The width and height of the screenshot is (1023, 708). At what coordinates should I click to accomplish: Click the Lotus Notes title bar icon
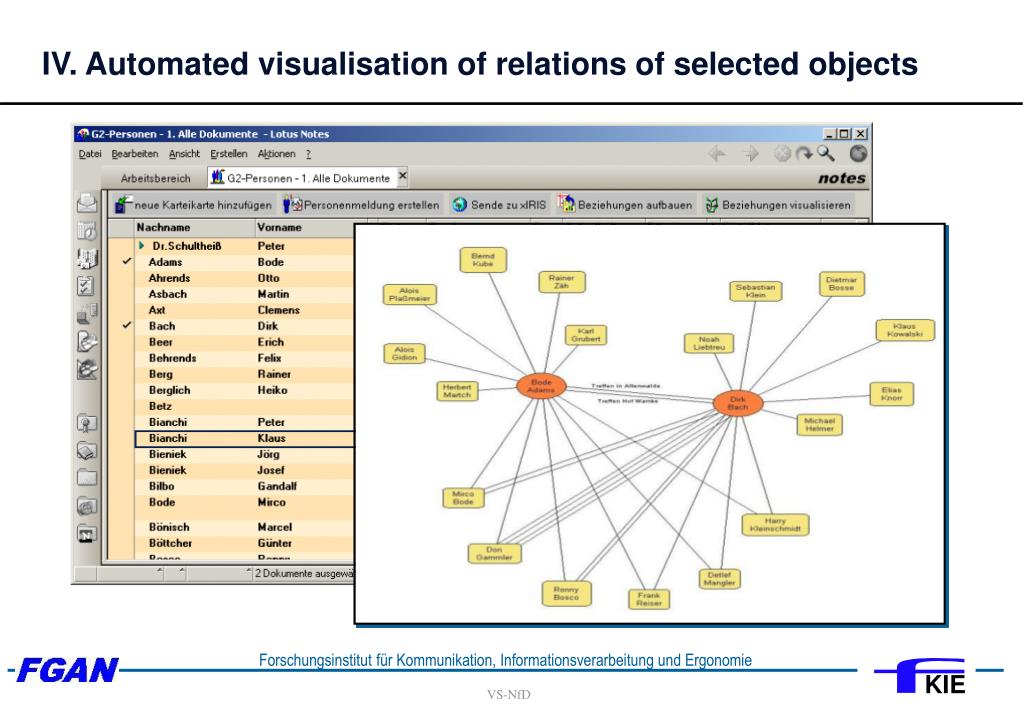point(83,134)
